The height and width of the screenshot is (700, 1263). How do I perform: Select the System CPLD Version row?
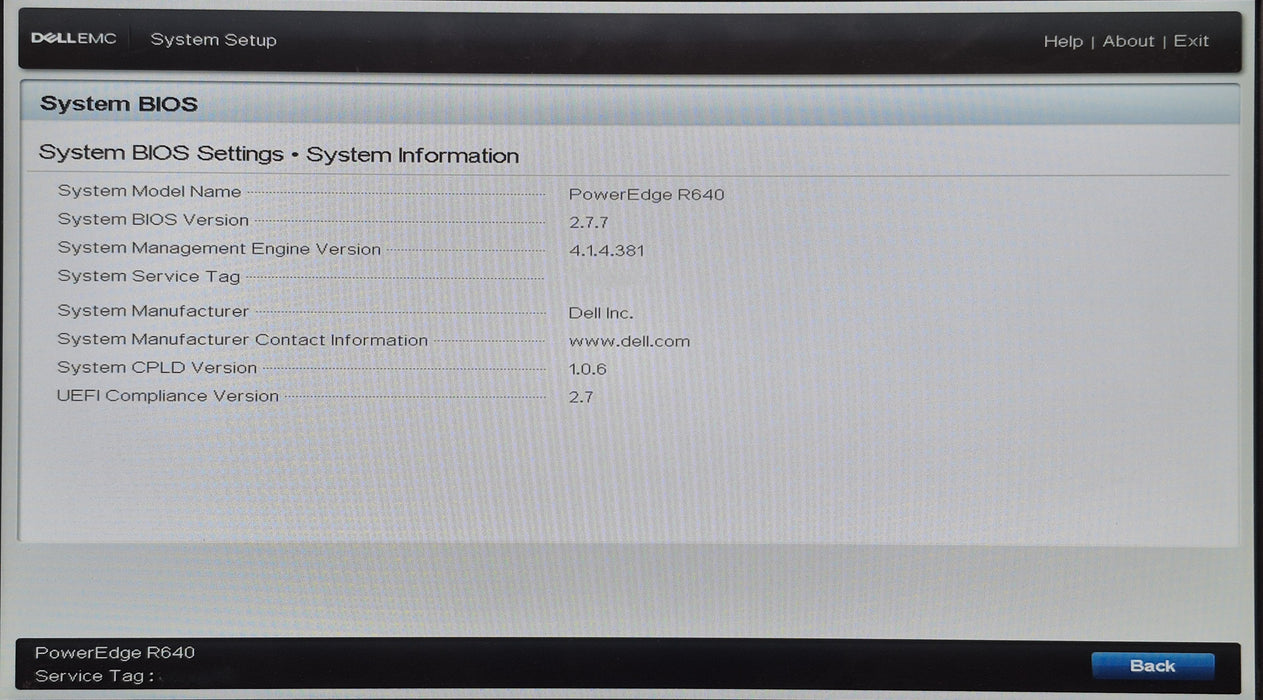click(x=157, y=367)
